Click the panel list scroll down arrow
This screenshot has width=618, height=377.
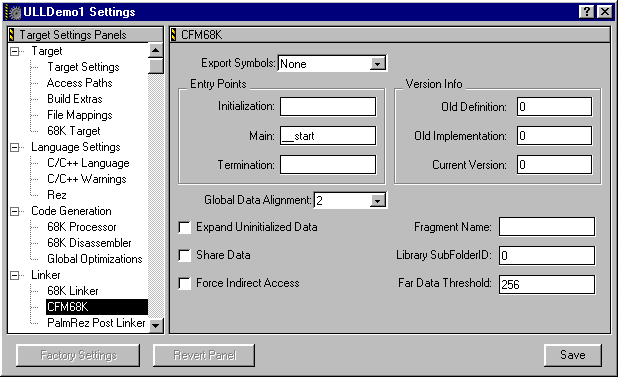(156, 325)
